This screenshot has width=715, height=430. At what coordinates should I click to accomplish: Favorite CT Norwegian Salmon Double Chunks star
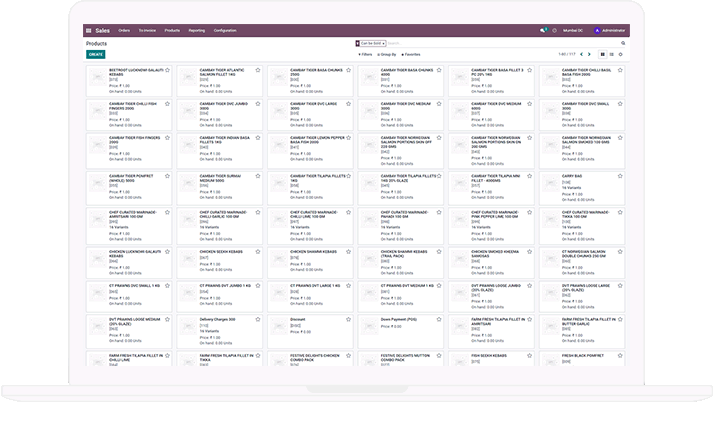(620, 252)
